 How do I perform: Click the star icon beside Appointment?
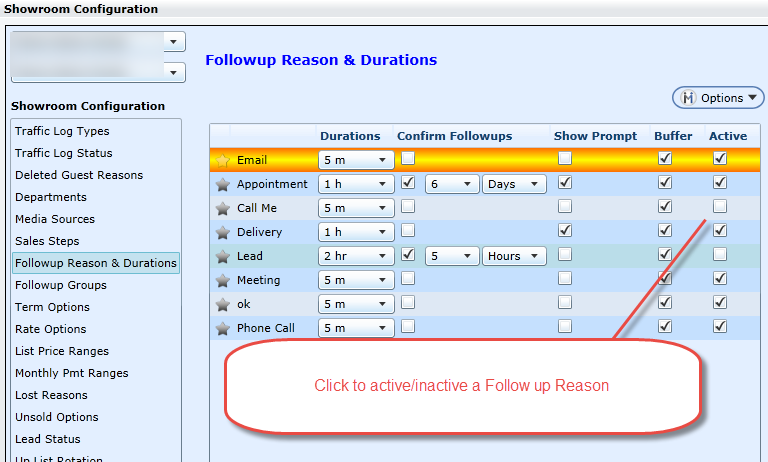coord(223,184)
